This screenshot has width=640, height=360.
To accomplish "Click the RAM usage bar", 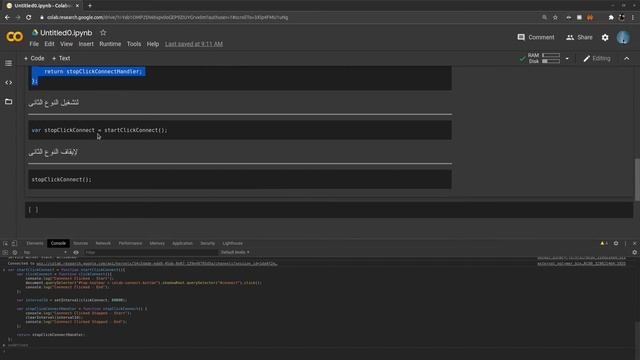I will (x=551, y=55).
